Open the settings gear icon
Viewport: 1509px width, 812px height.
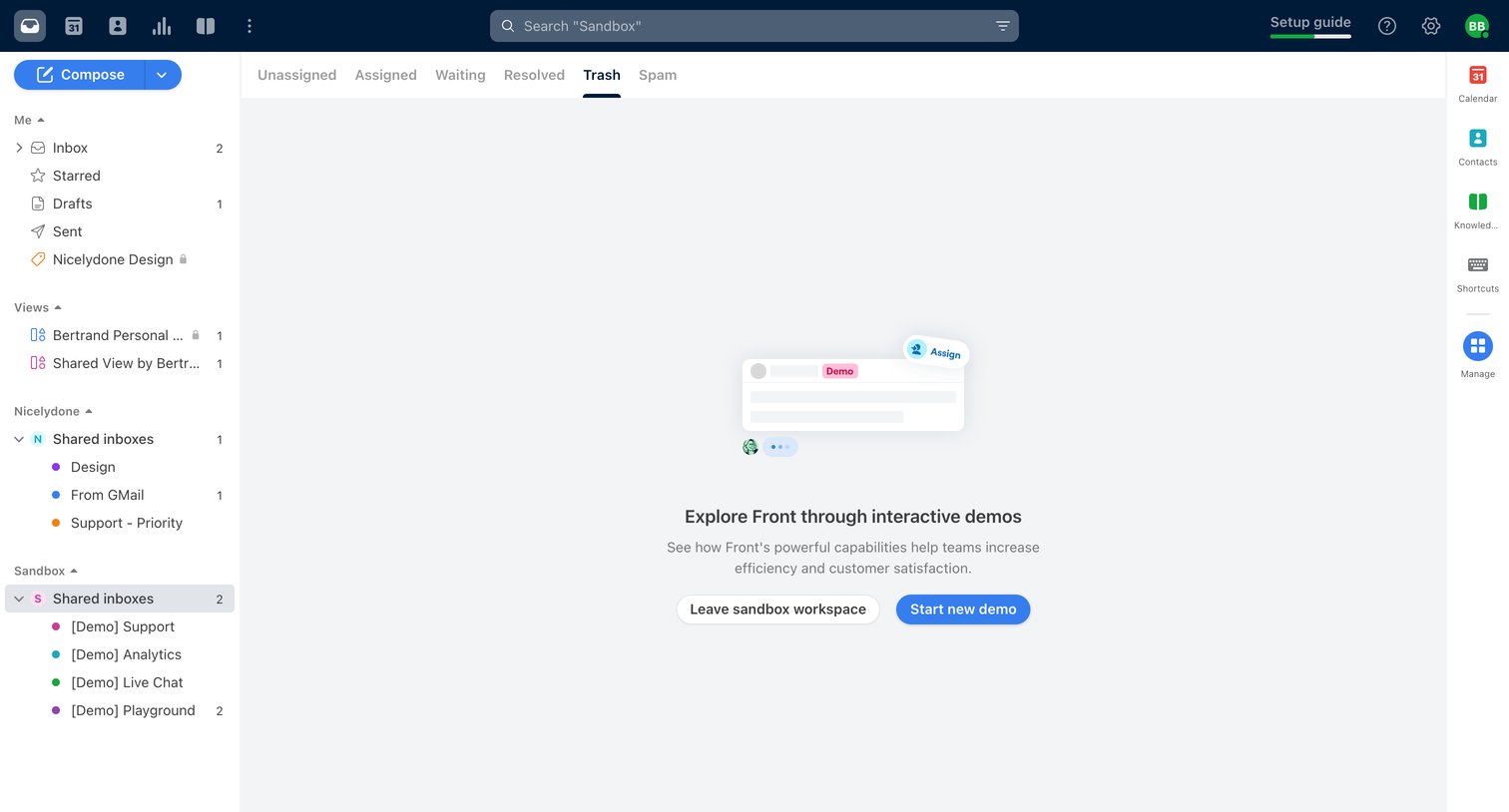click(1431, 26)
